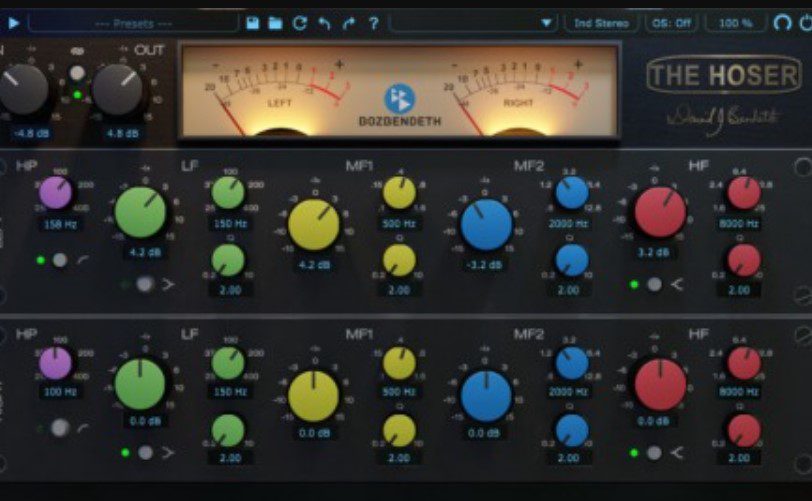
Task: Click the lower channel 2000 Hz MF2 frequency value
Action: (x=568, y=392)
